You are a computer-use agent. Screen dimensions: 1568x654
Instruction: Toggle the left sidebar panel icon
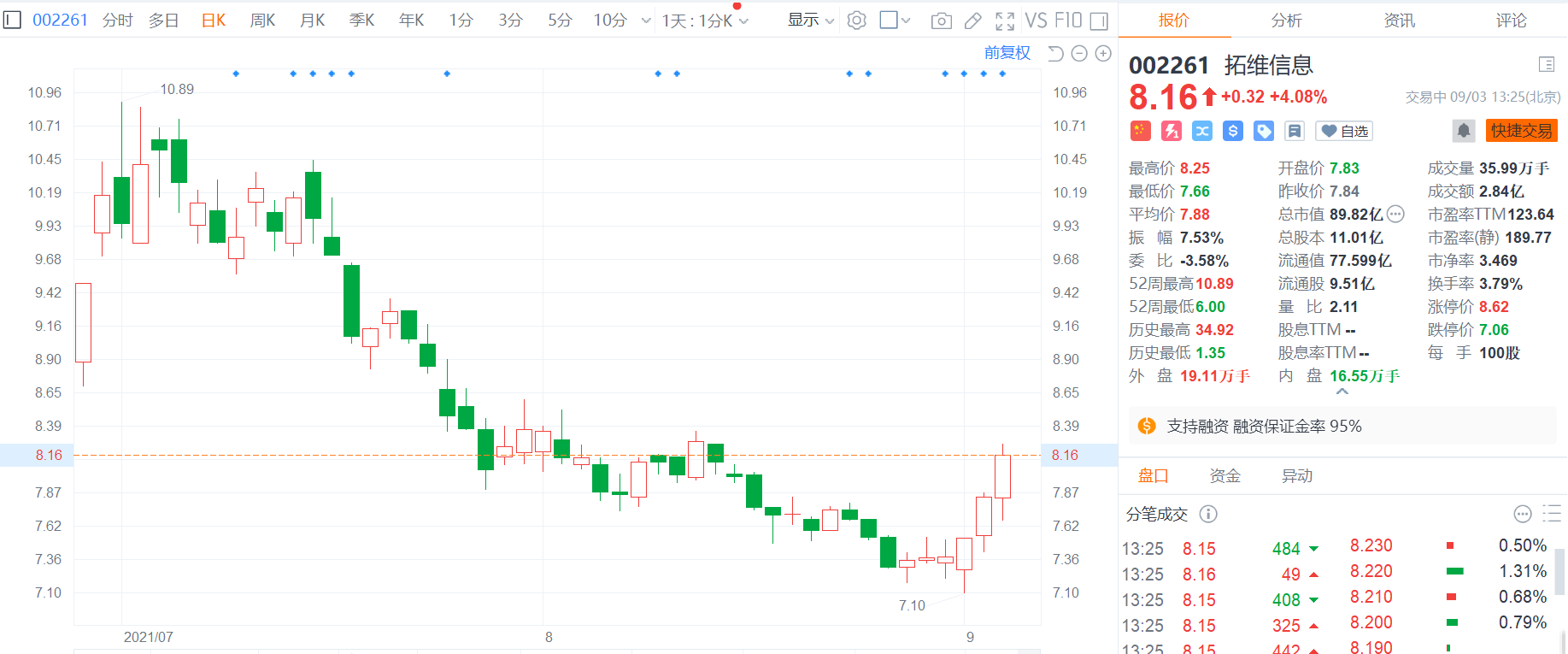click(12, 20)
